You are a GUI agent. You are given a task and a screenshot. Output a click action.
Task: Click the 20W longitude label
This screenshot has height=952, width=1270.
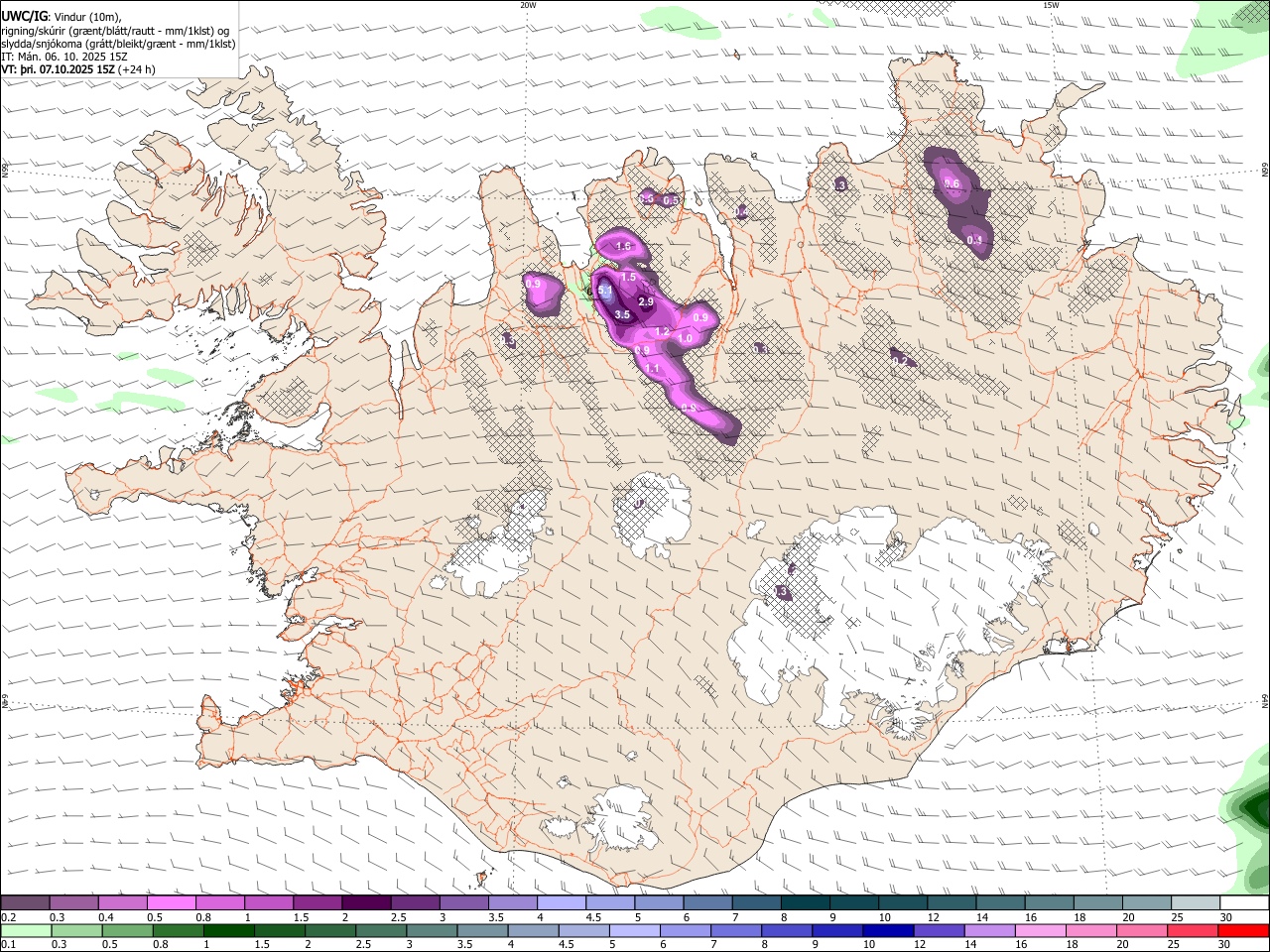(528, 4)
